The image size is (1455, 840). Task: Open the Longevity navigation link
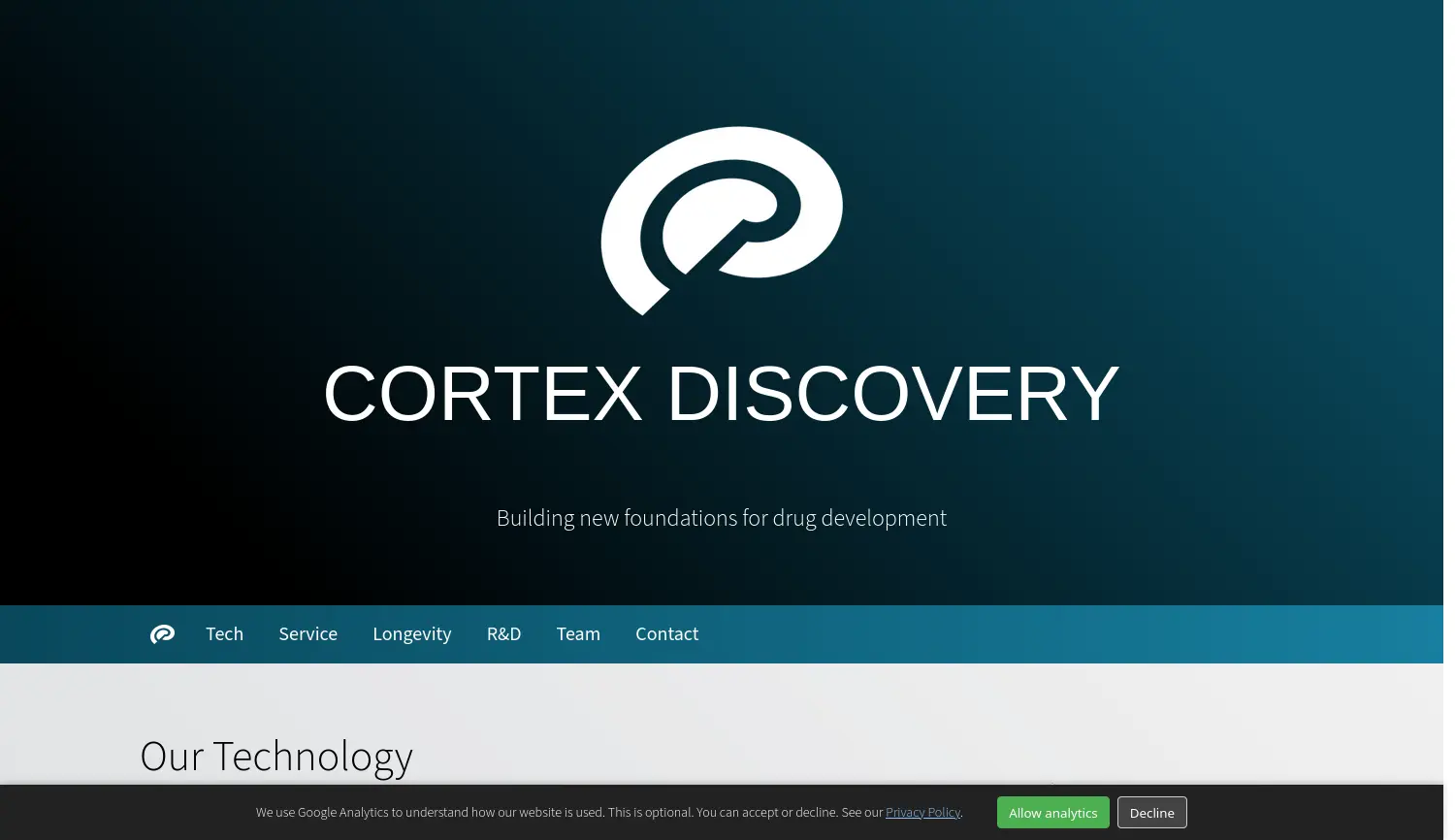[412, 634]
